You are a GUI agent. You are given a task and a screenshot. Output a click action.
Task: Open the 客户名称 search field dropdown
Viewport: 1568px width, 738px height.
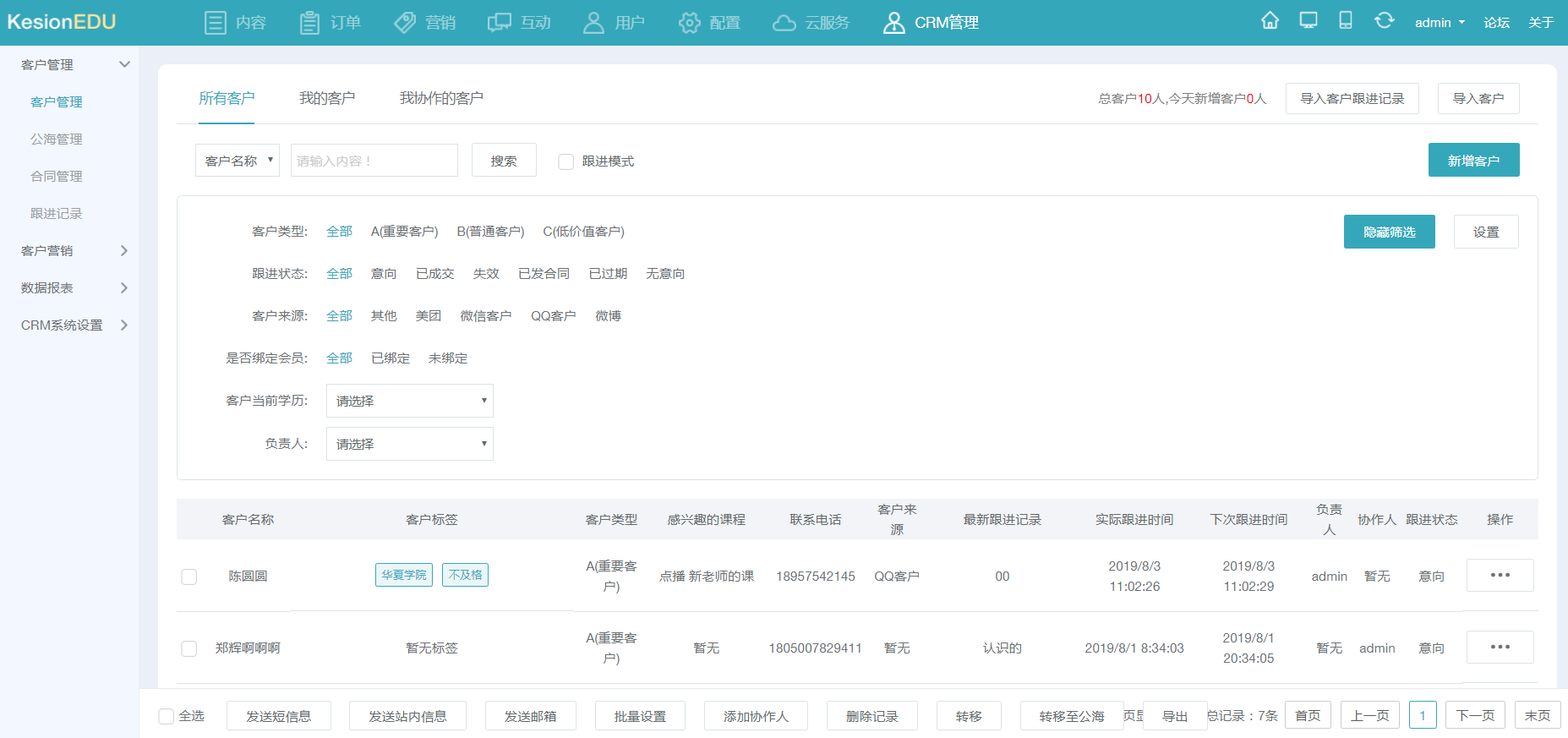(x=238, y=160)
